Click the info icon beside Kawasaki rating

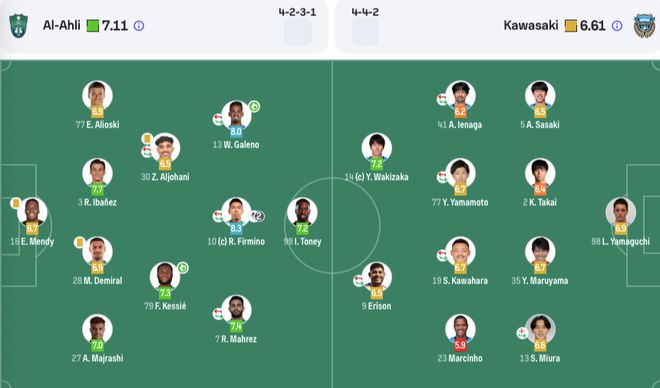617,26
